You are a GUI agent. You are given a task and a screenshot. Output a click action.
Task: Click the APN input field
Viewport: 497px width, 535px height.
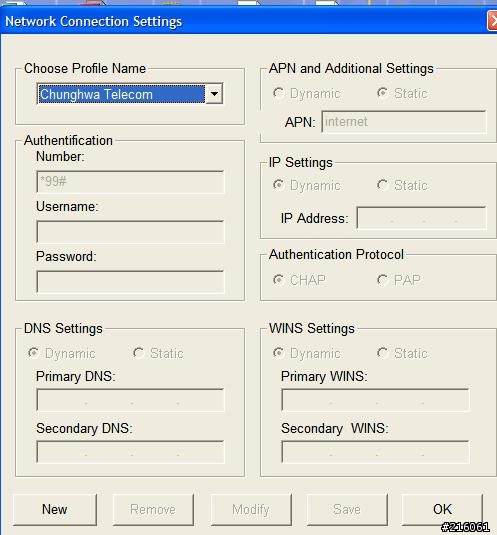404,121
